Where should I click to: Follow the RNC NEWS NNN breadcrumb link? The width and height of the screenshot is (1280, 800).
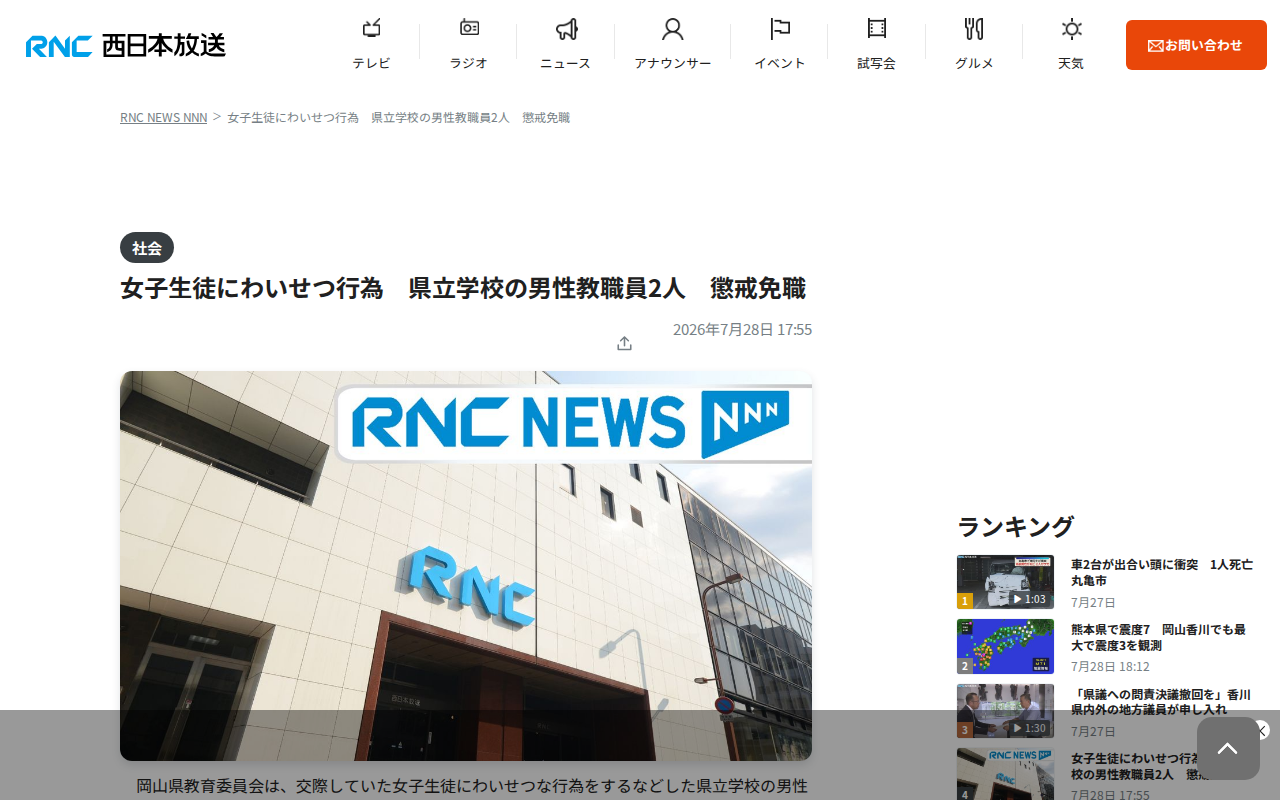pyautogui.click(x=164, y=117)
